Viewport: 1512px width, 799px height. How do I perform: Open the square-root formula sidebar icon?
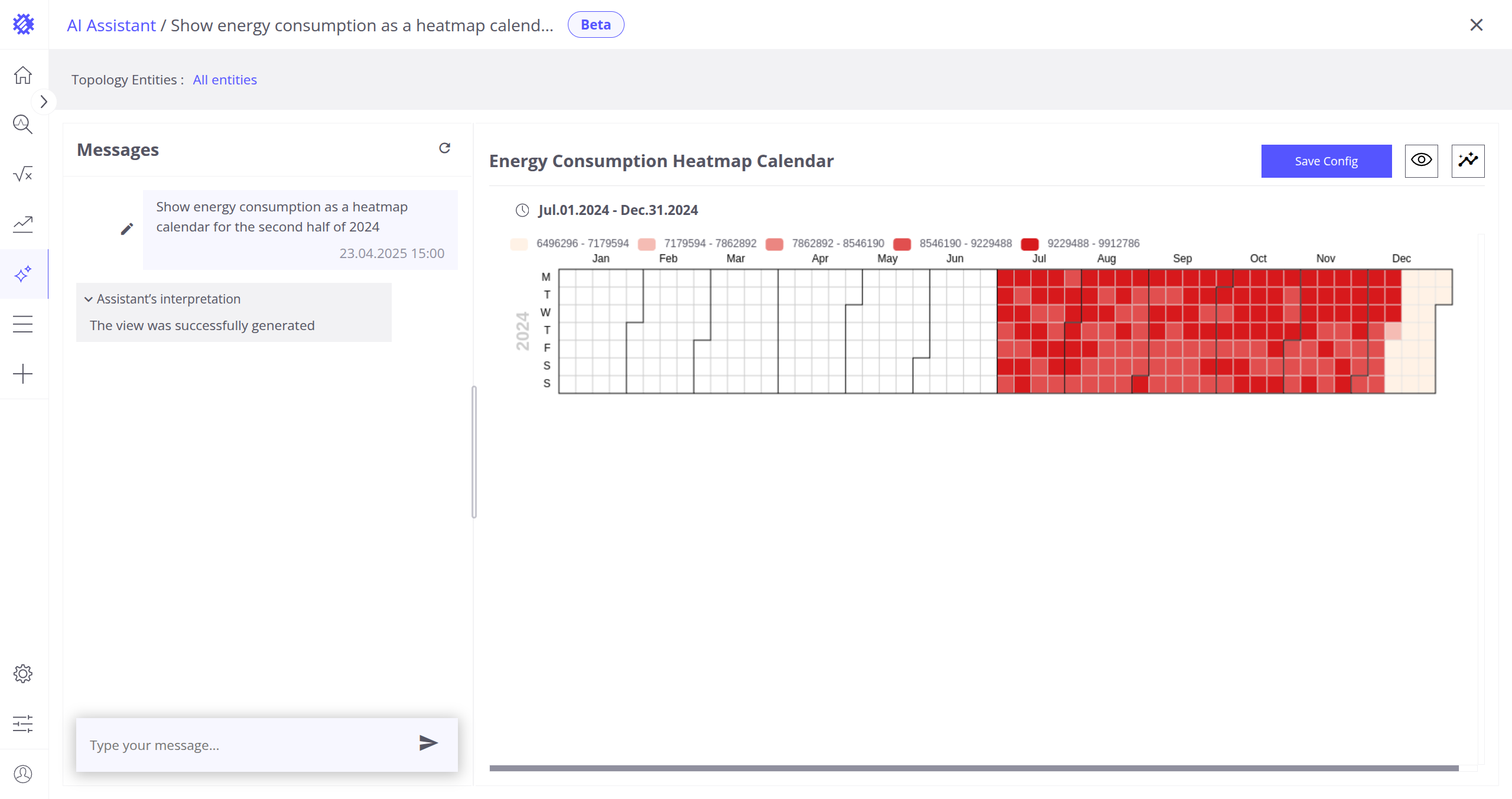[x=23, y=174]
